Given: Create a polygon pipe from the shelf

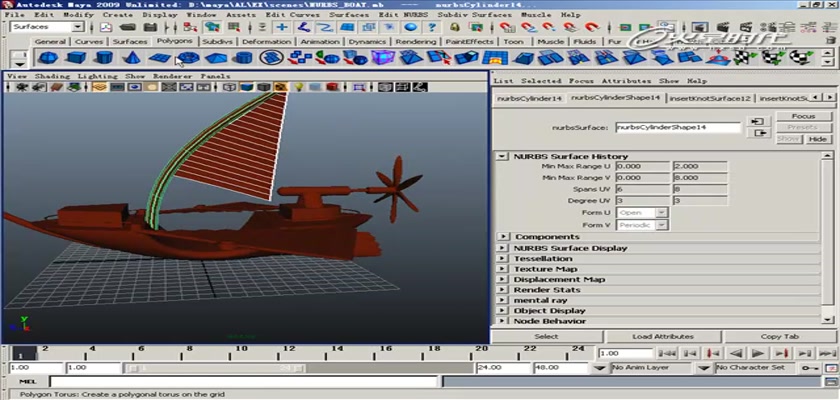Looking at the screenshot, I should tap(244, 57).
